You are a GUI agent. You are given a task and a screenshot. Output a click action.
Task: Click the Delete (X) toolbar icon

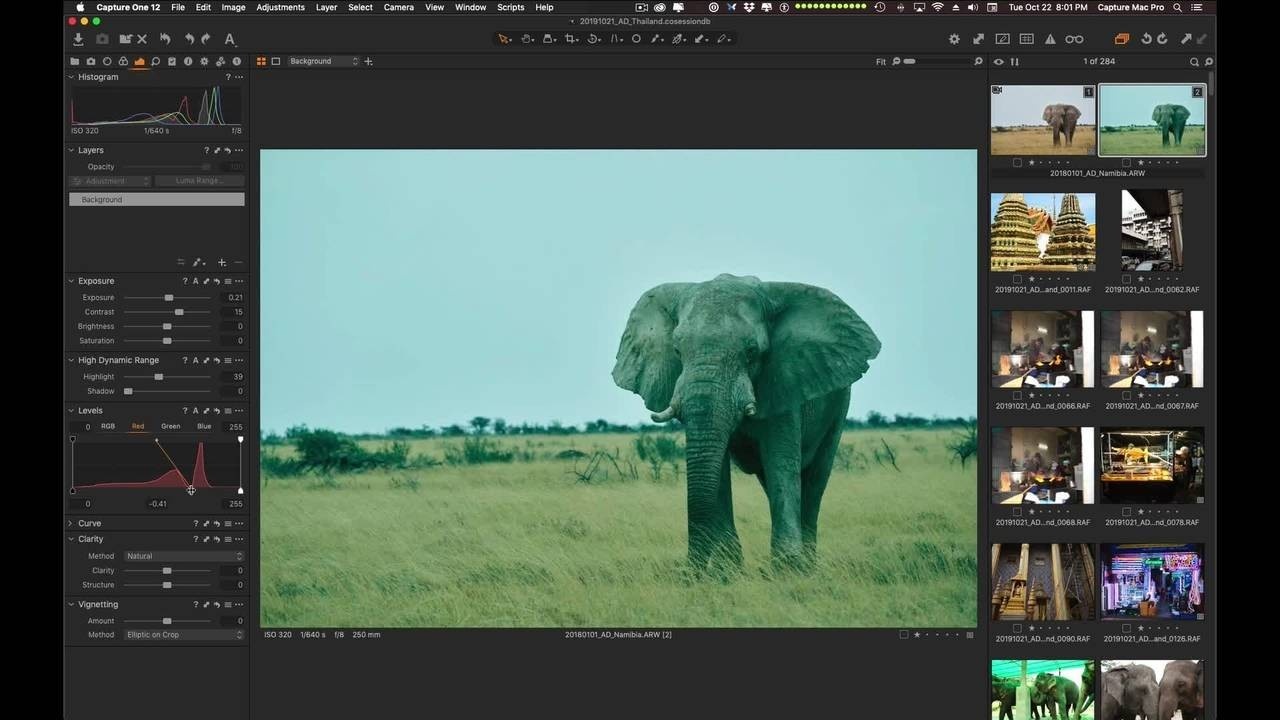[142, 39]
